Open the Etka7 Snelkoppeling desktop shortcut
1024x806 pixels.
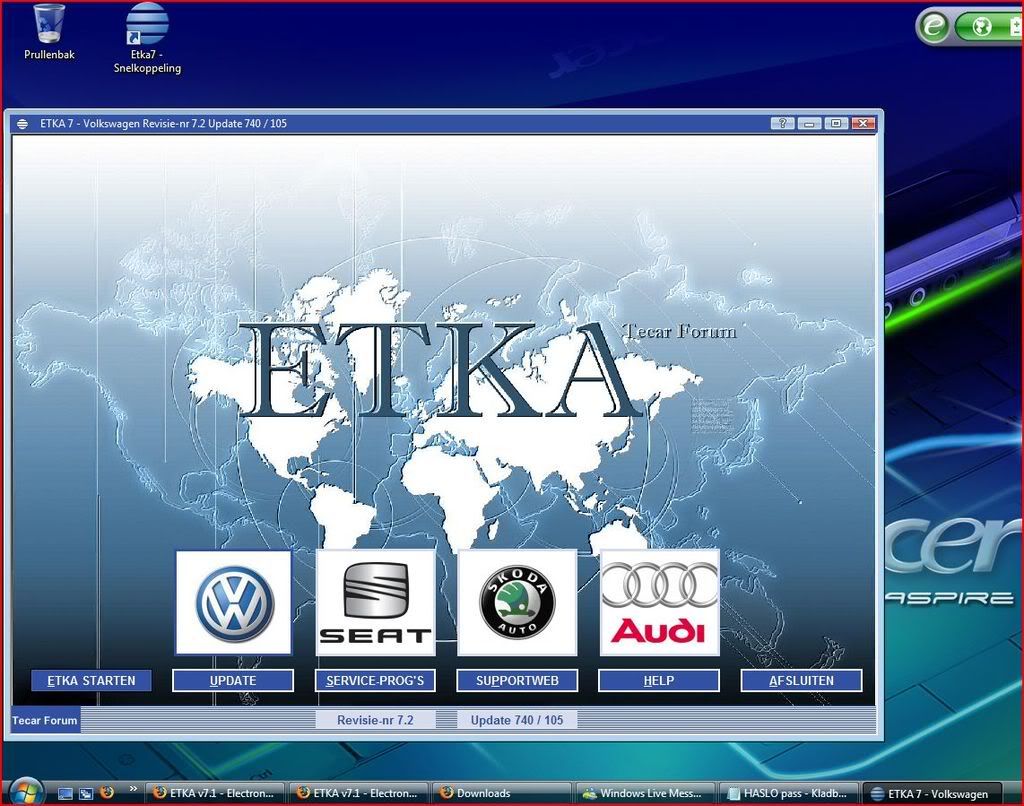coord(147,38)
